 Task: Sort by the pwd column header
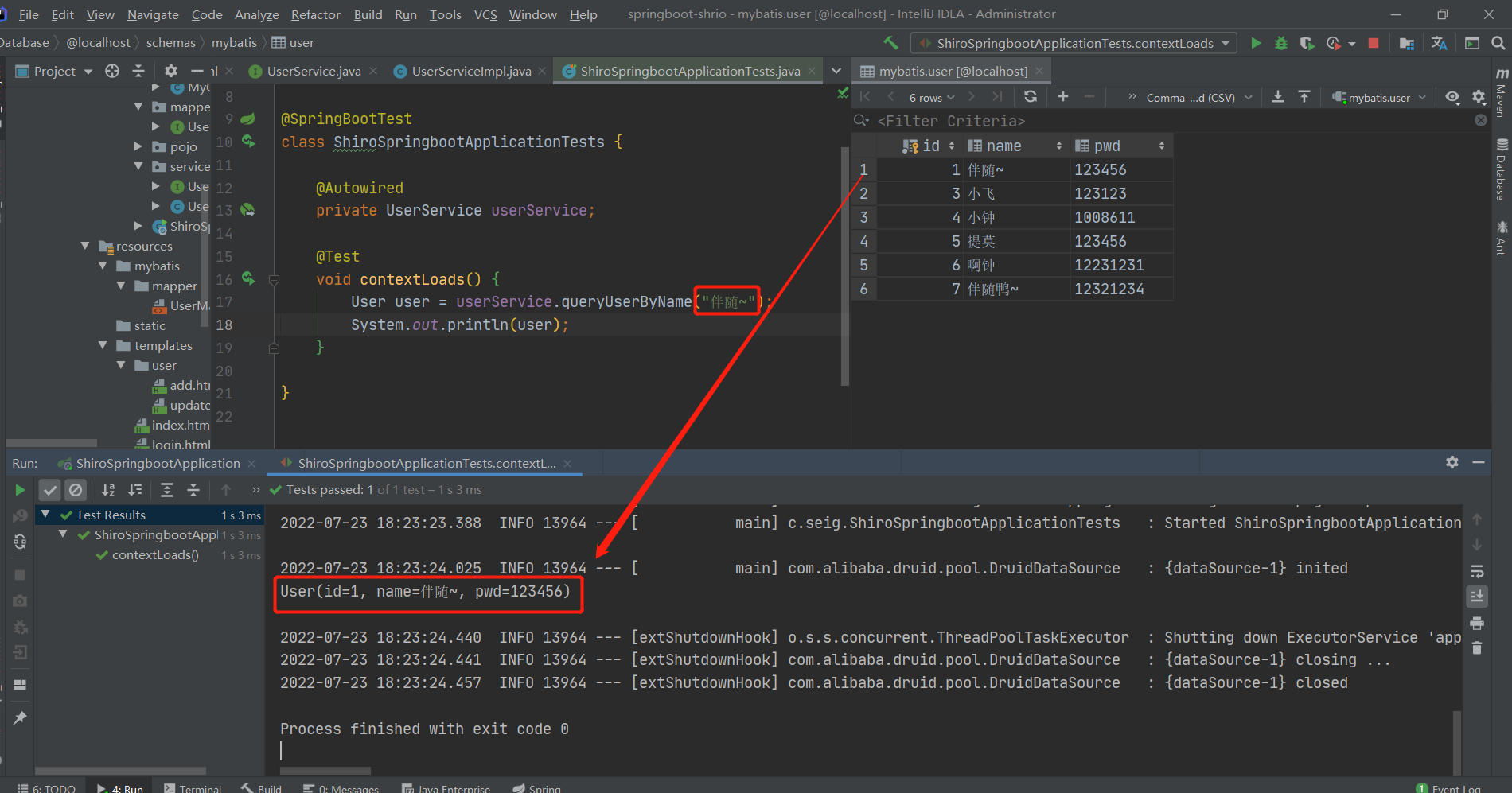tap(1120, 146)
